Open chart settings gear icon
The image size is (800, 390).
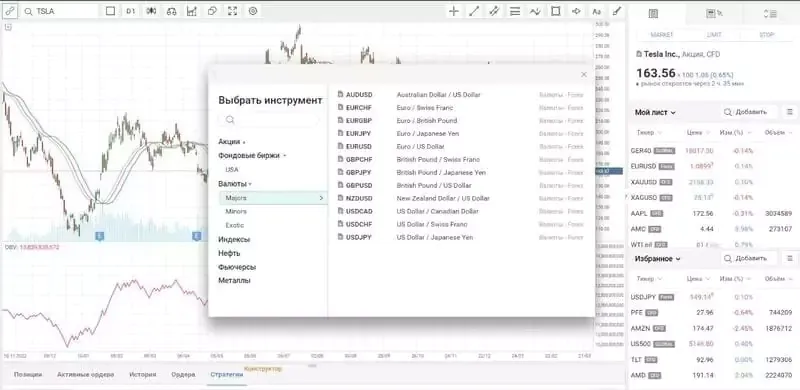(x=253, y=11)
